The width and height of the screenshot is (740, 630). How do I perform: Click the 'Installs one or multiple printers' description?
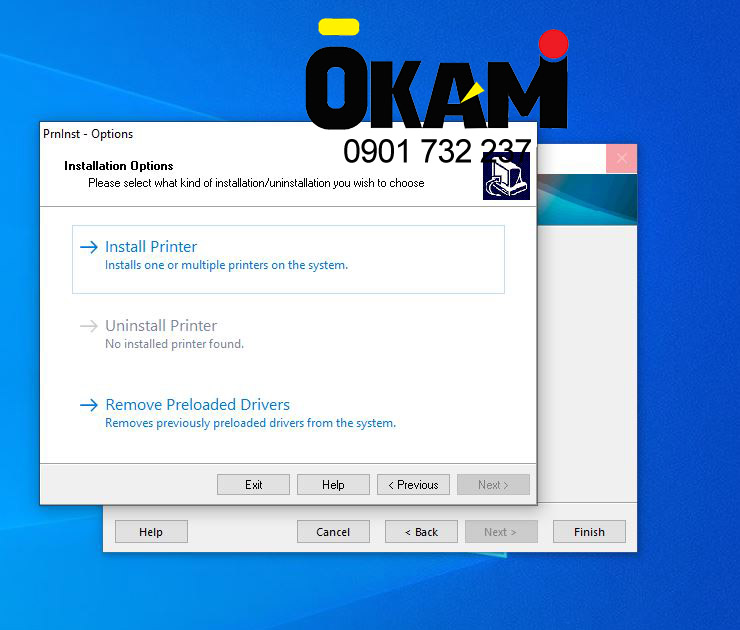tap(226, 265)
